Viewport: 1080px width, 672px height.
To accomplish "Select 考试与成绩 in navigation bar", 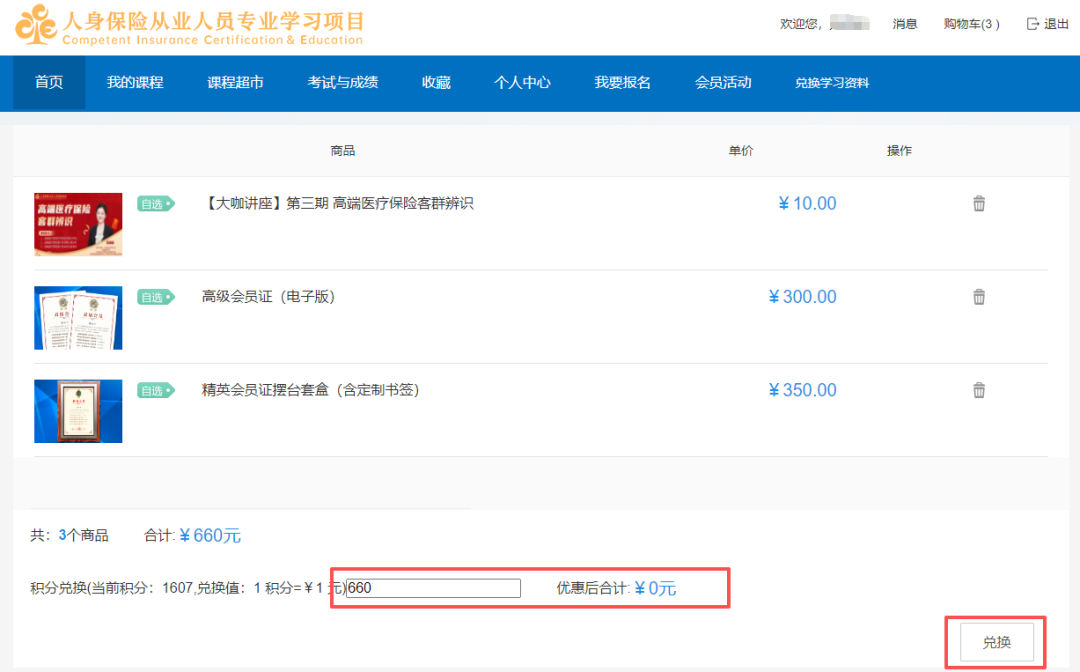I will point(343,83).
